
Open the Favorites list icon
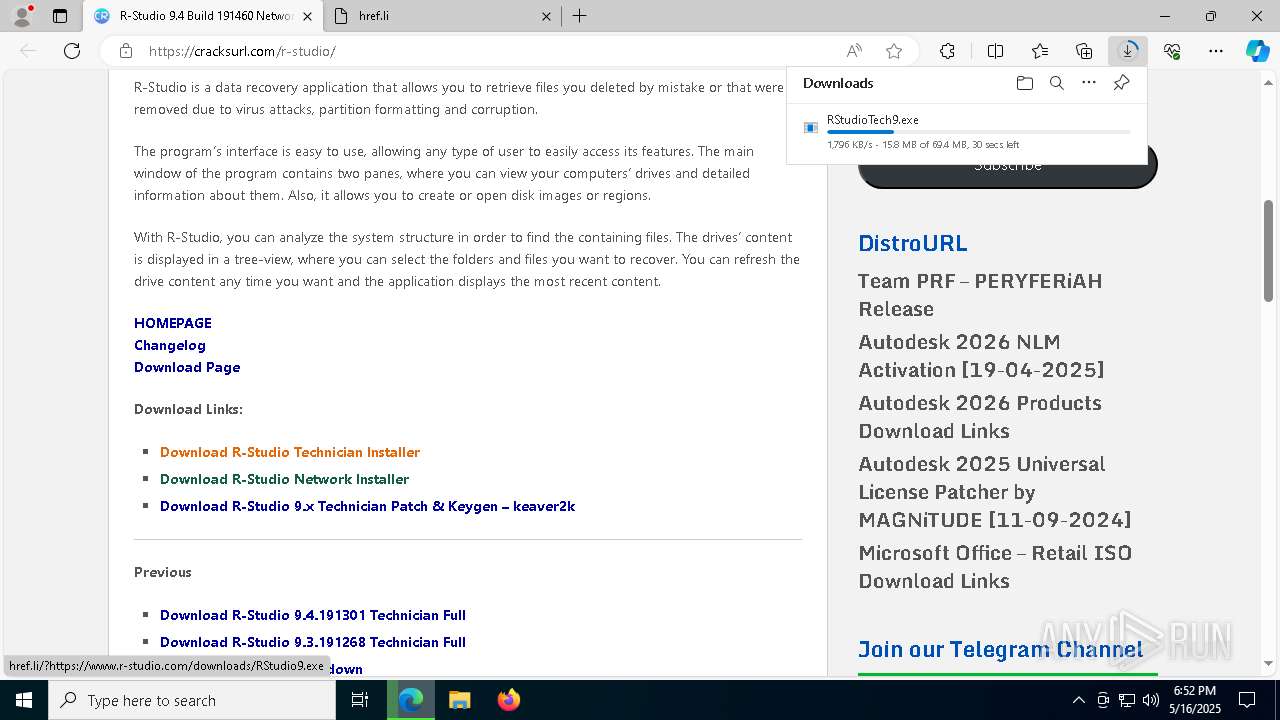point(1040,51)
